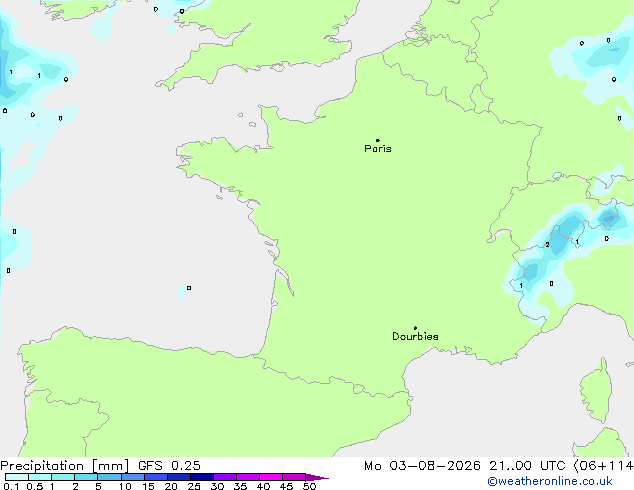Click the '0.1' legend scale label
The height and width of the screenshot is (490, 634).
pyautogui.click(x=11, y=486)
